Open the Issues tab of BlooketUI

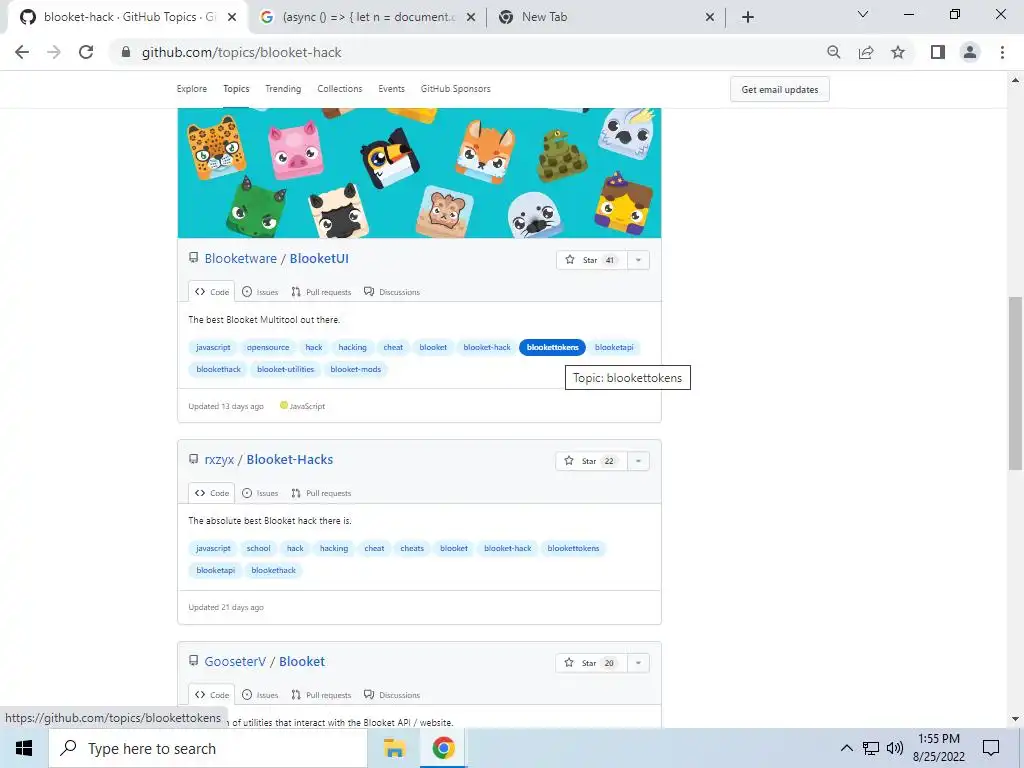pos(260,292)
